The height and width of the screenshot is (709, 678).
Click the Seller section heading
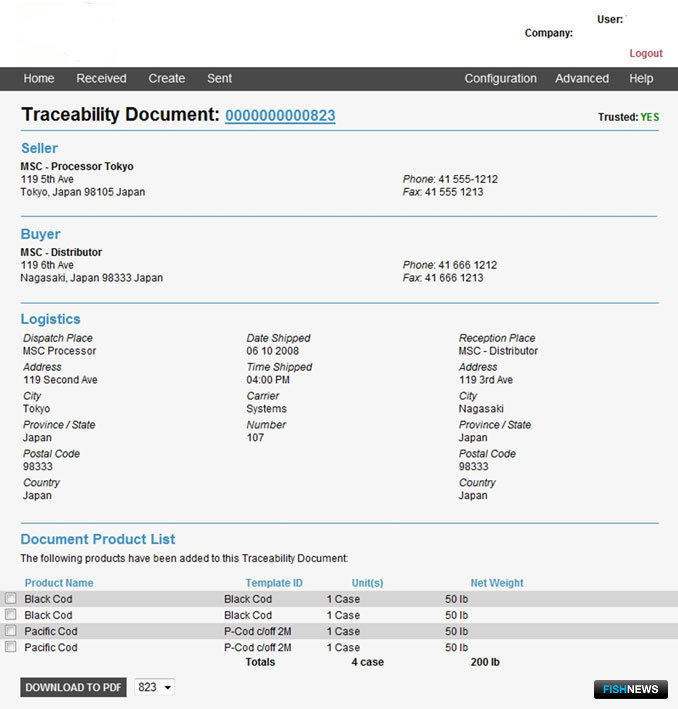click(39, 148)
